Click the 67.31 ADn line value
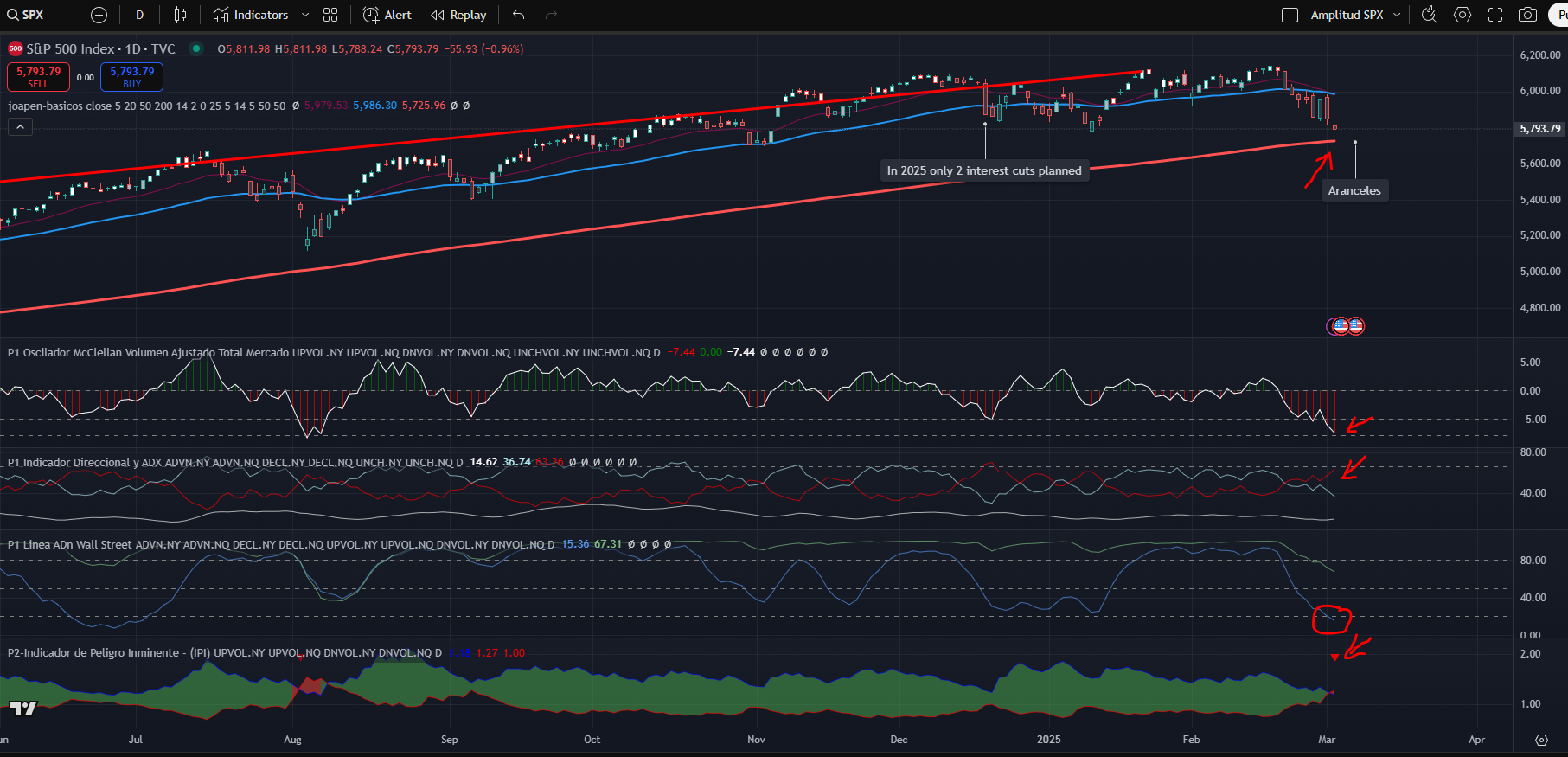Screen dimensions: 1568x757 tap(608, 544)
